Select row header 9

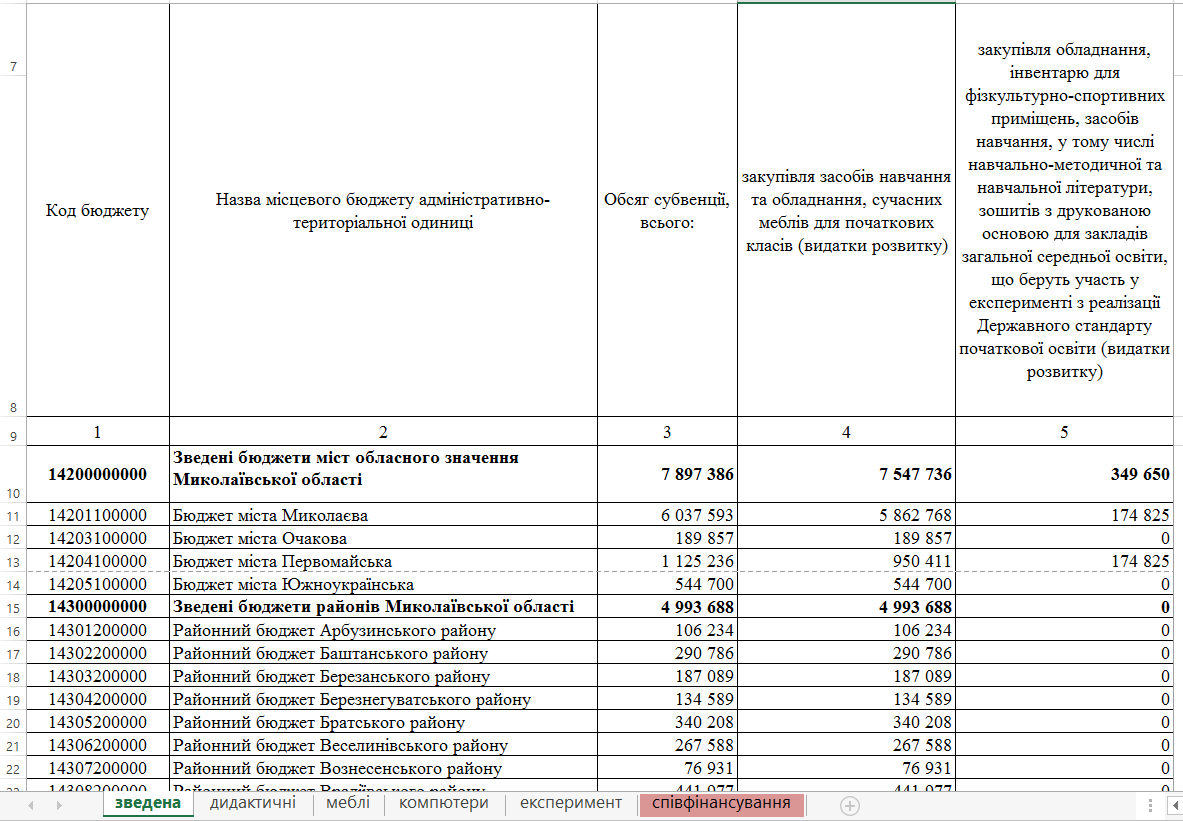13,432
